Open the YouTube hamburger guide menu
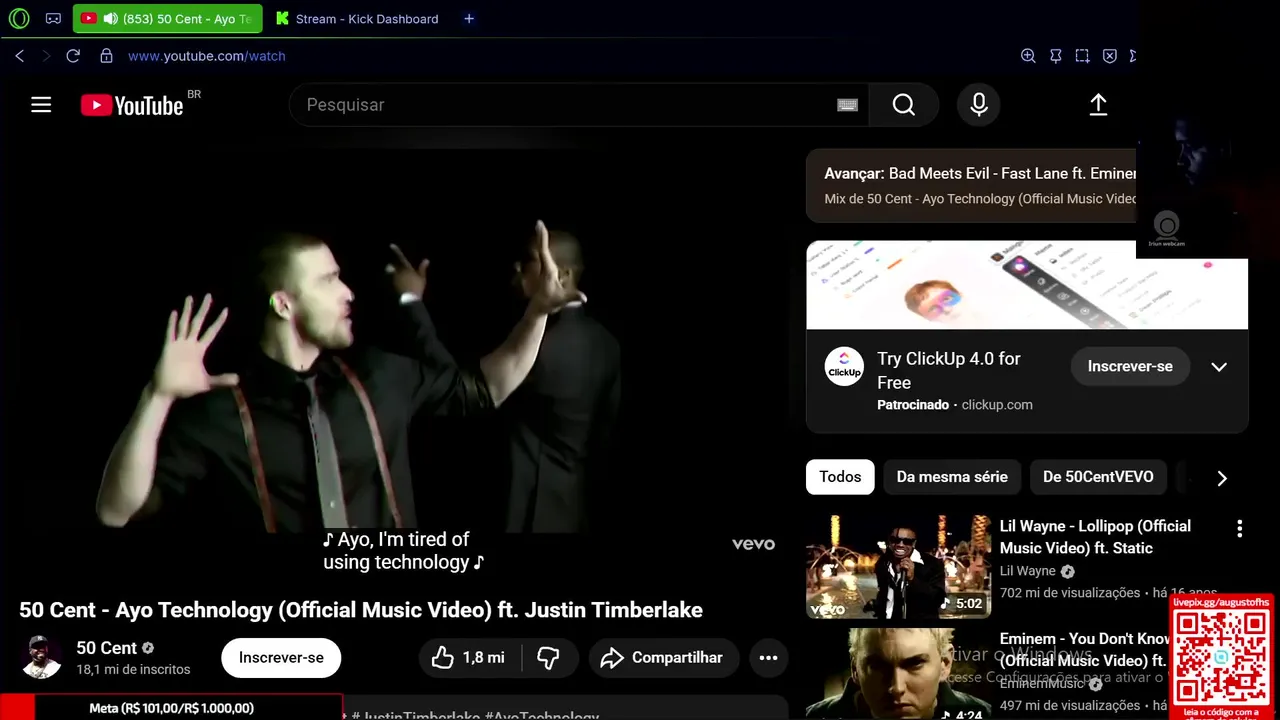The width and height of the screenshot is (1280, 720). [41, 105]
